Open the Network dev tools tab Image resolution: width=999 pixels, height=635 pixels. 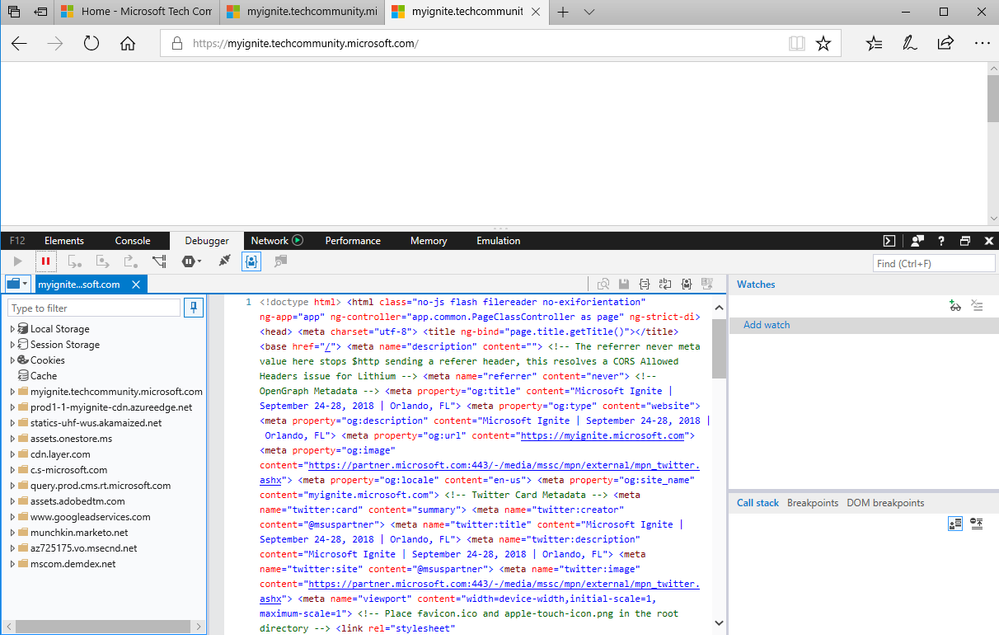pyautogui.click(x=270, y=241)
